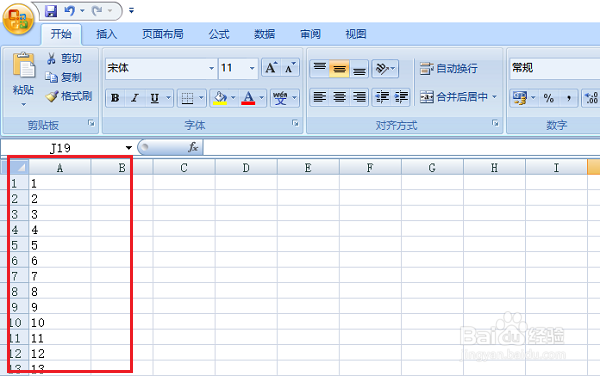
Task: Apply the red font color A
Action: pos(248,98)
